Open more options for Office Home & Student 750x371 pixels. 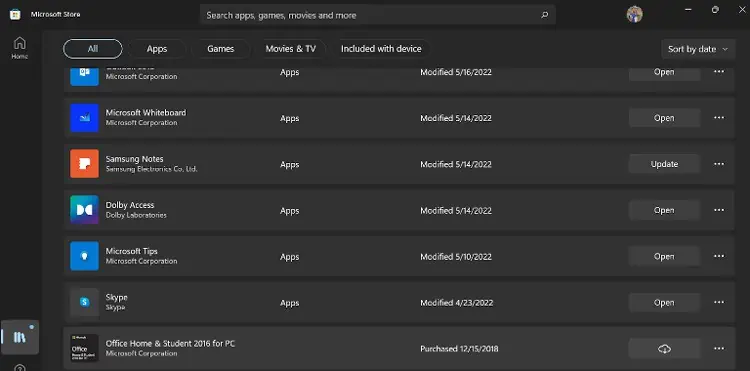point(719,349)
